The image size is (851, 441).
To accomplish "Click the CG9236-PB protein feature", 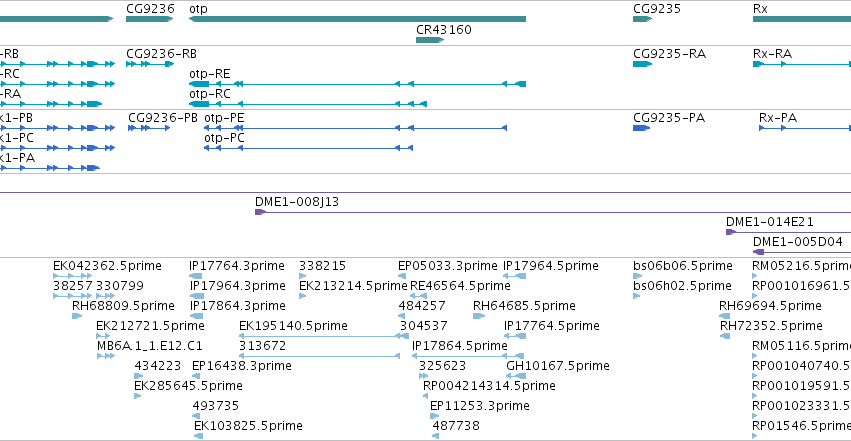I will (x=149, y=128).
